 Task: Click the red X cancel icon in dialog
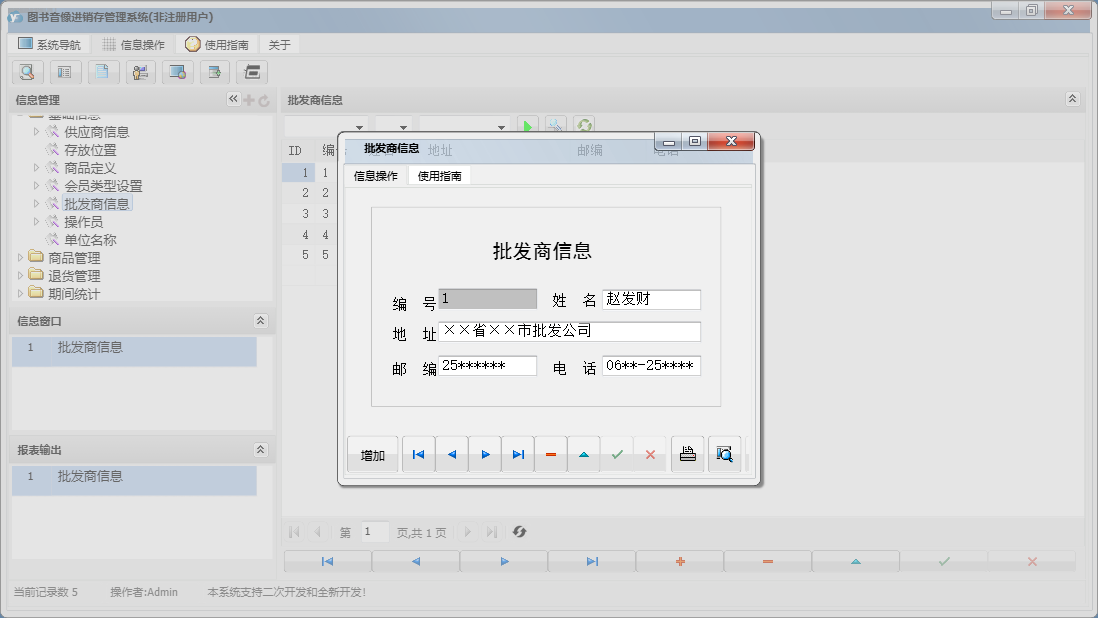[x=650, y=455]
